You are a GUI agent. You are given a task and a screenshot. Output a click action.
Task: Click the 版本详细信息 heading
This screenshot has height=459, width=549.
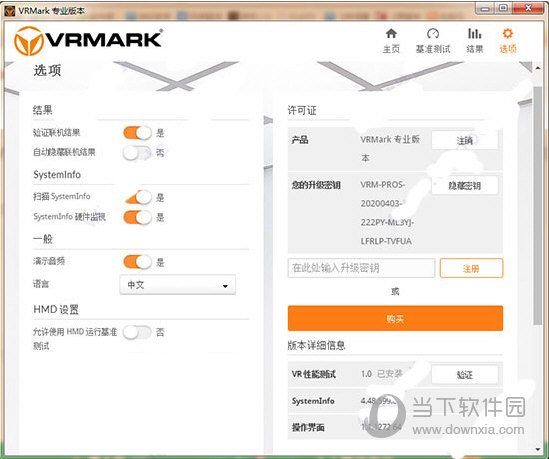[x=317, y=346]
